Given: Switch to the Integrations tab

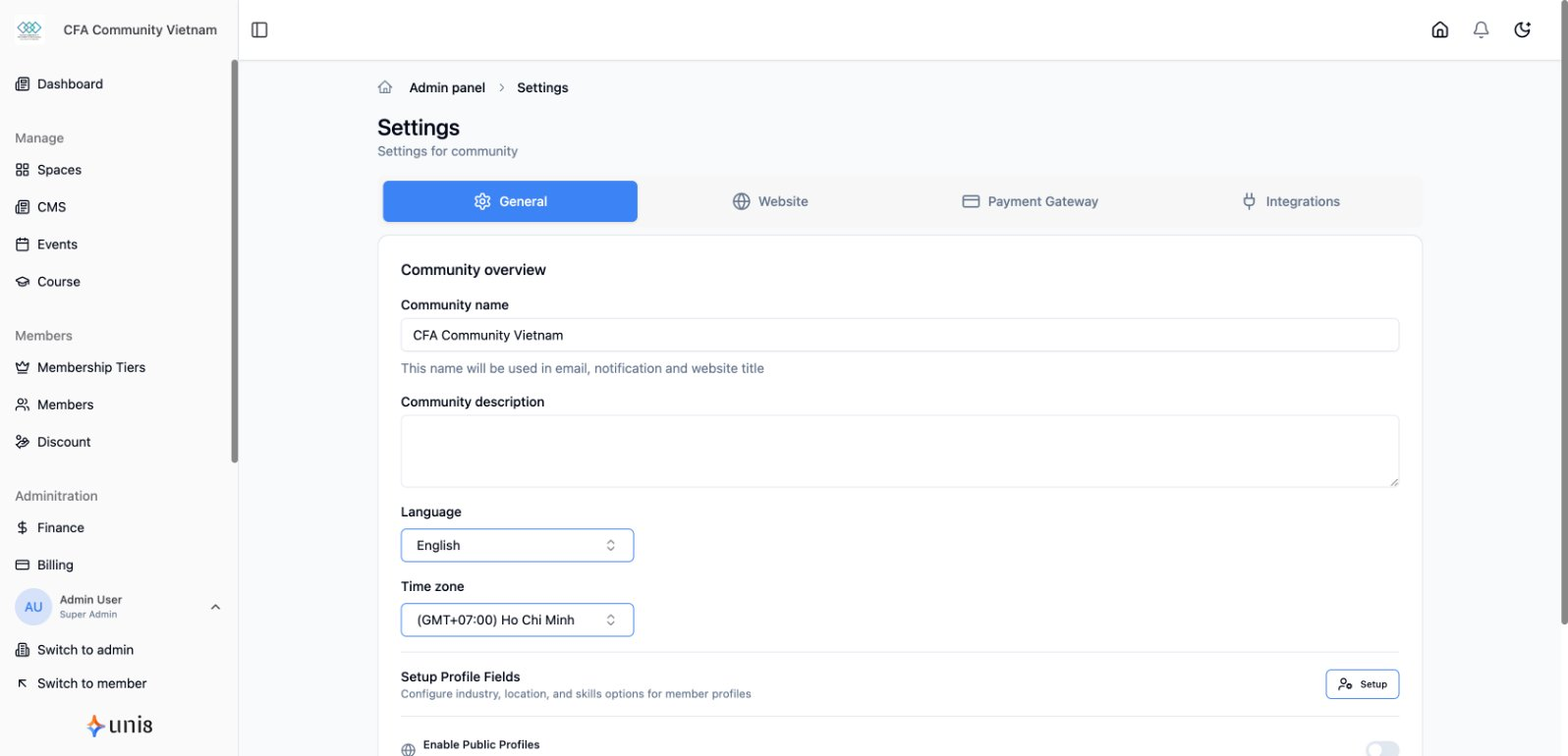Looking at the screenshot, I should click(x=1290, y=201).
